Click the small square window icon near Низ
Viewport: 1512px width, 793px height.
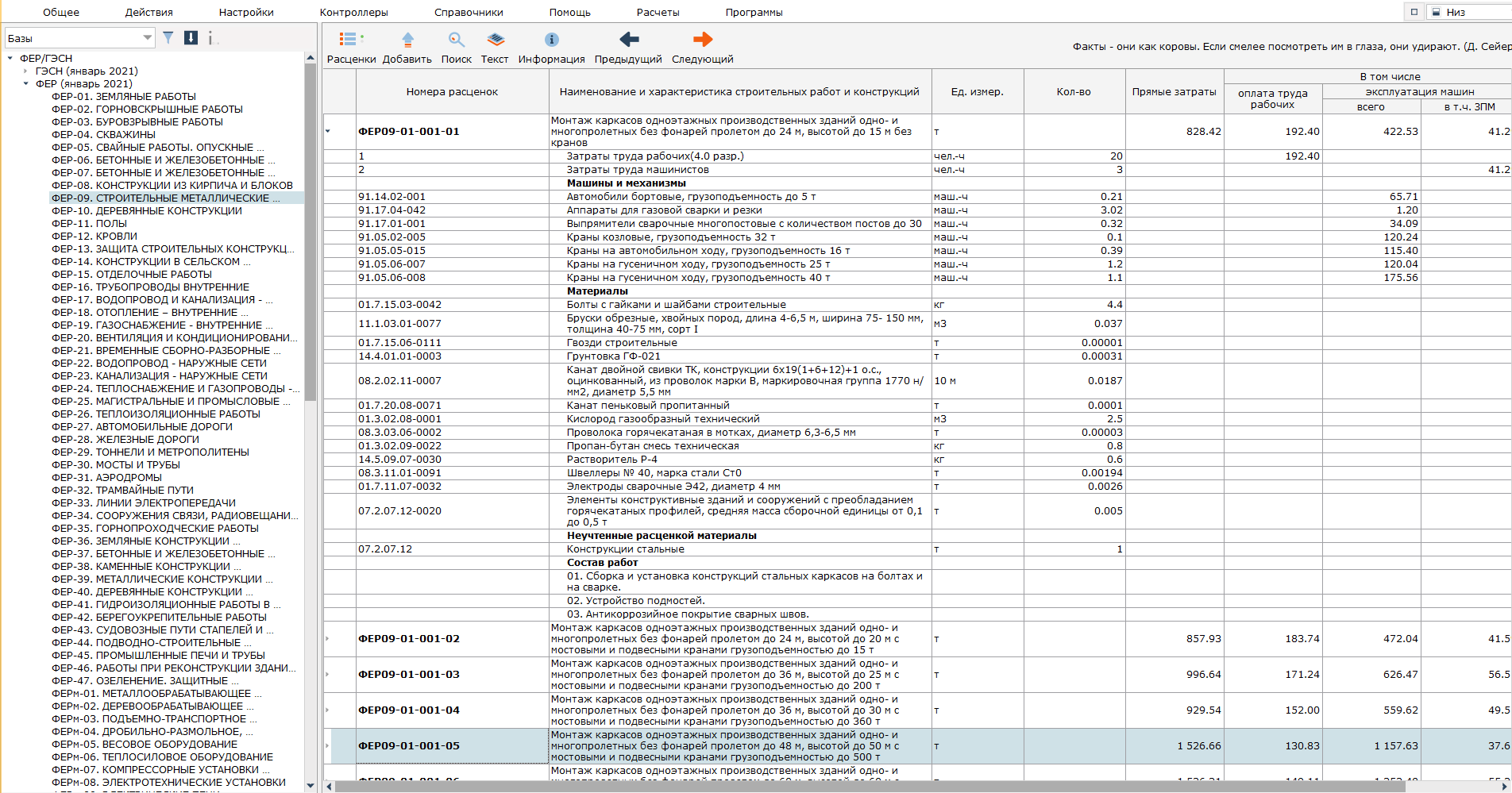[x=1414, y=12]
